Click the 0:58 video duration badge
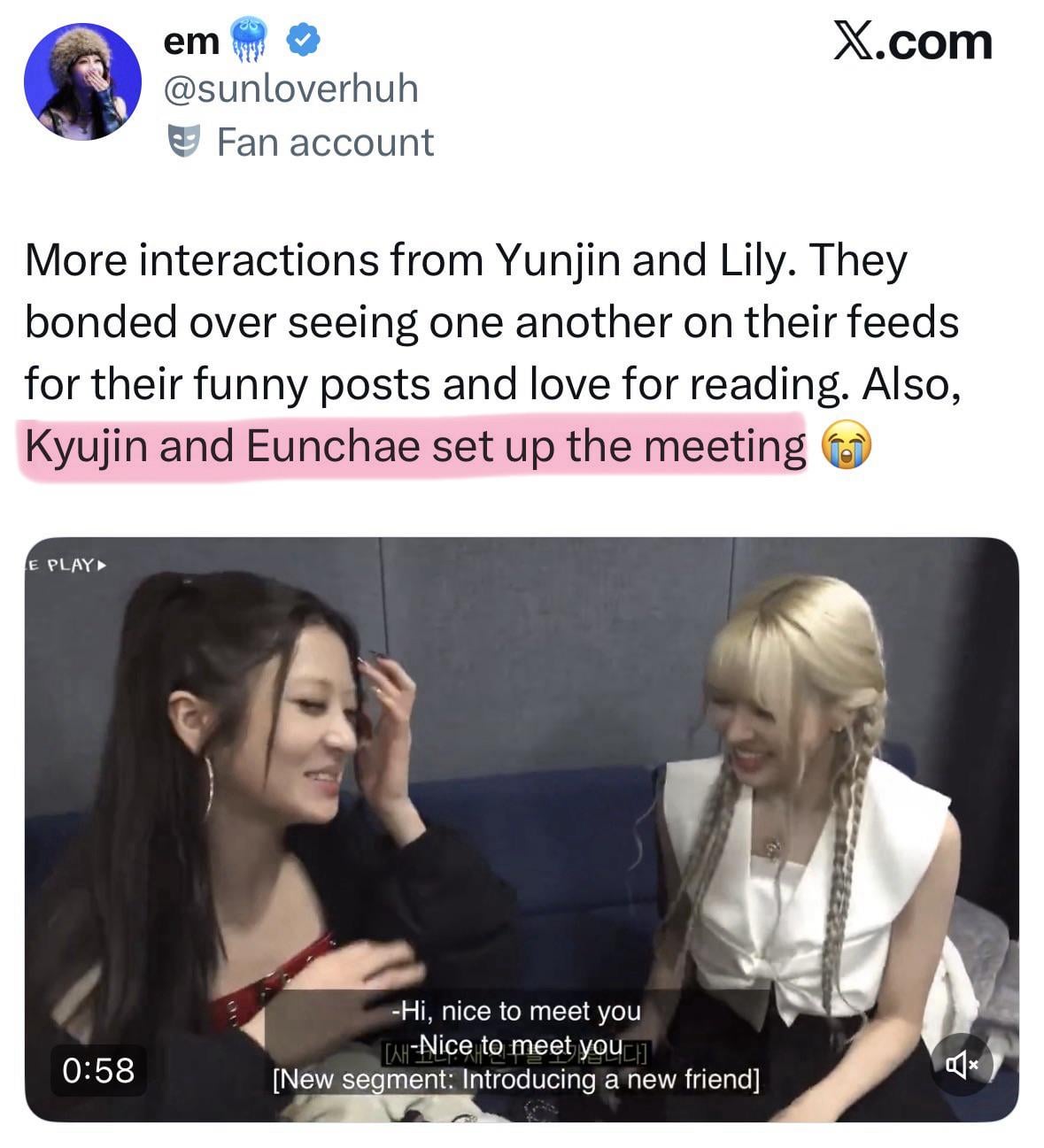Image resolution: width=1044 pixels, height=1148 pixels. (98, 1069)
